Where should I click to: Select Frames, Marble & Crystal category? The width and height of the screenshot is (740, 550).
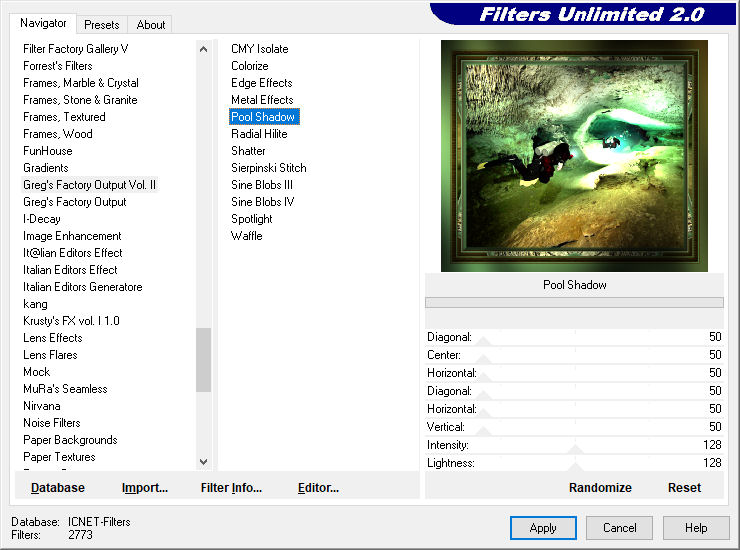(x=81, y=83)
